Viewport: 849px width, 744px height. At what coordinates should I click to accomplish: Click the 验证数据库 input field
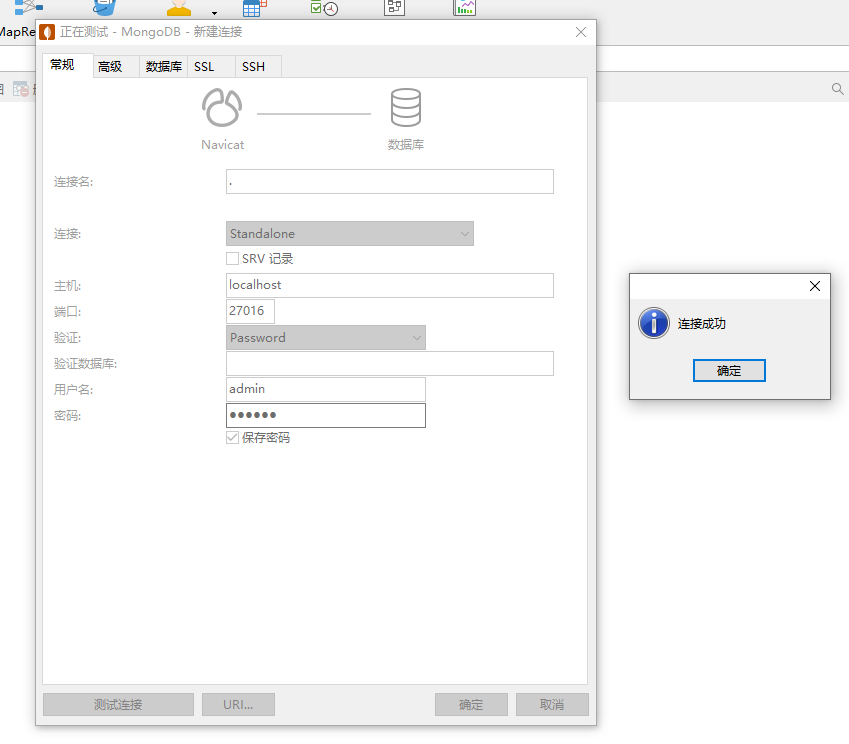390,363
